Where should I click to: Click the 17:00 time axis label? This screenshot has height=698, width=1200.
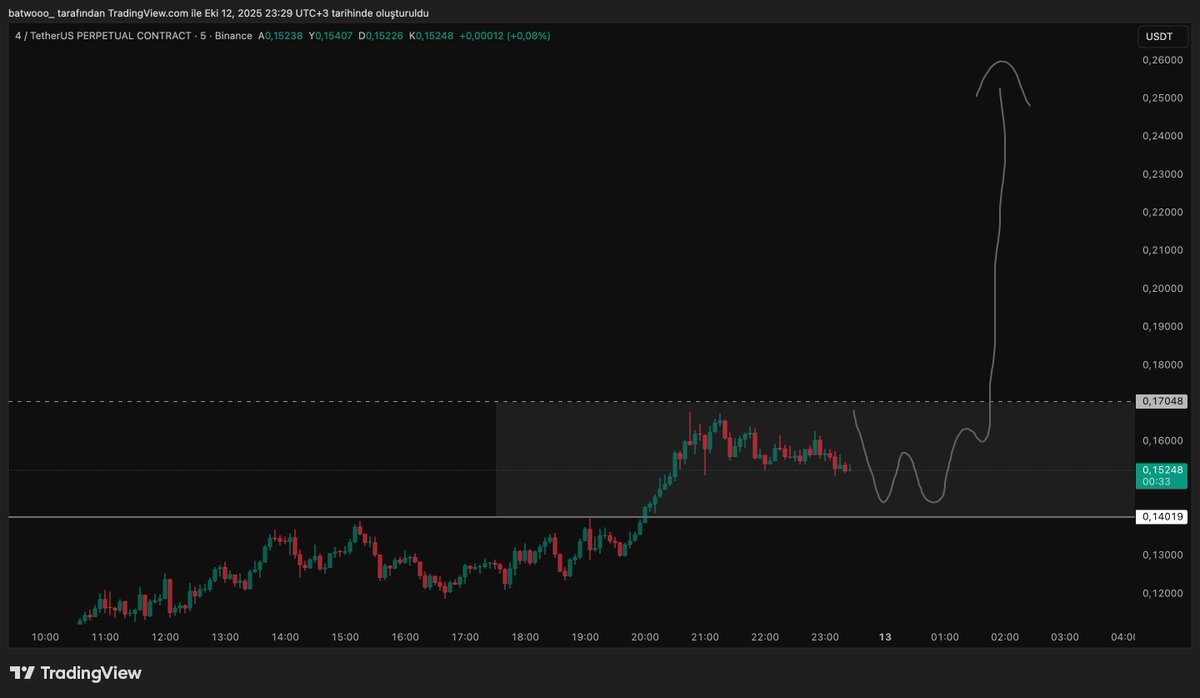point(465,637)
